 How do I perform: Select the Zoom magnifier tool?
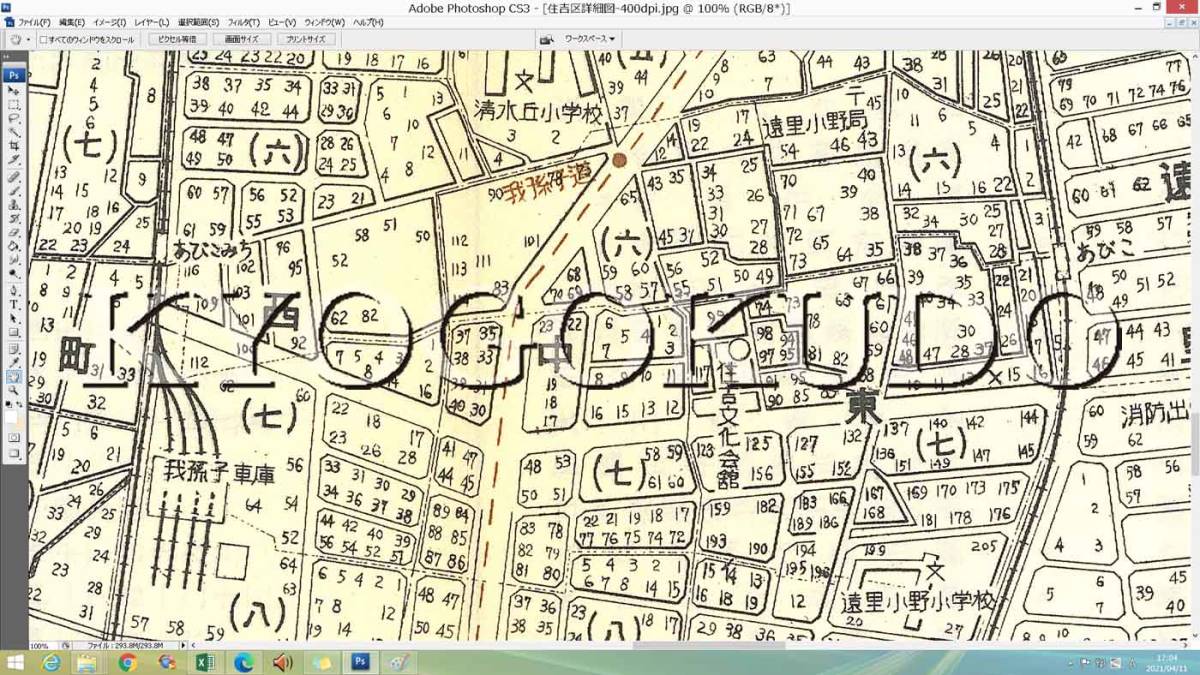point(14,391)
